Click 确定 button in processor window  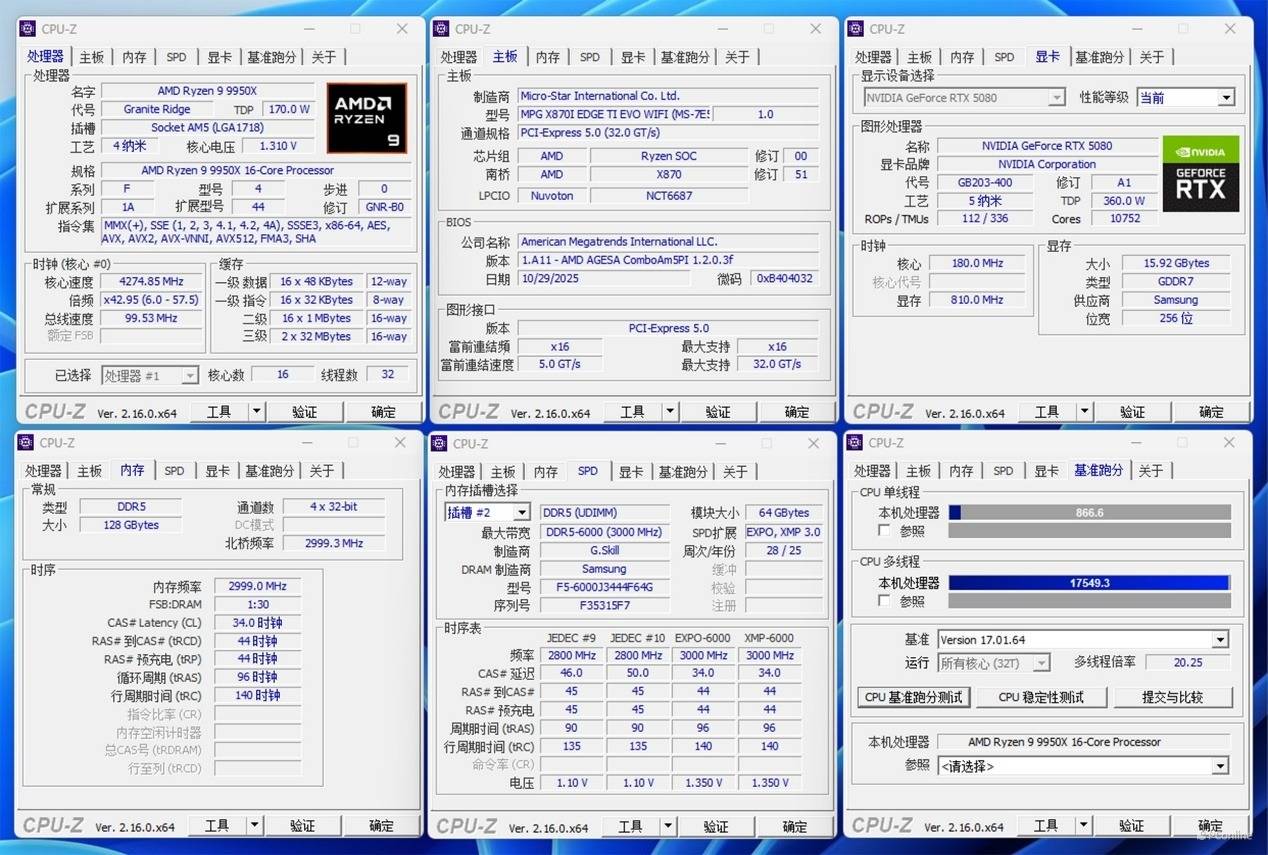tap(383, 411)
